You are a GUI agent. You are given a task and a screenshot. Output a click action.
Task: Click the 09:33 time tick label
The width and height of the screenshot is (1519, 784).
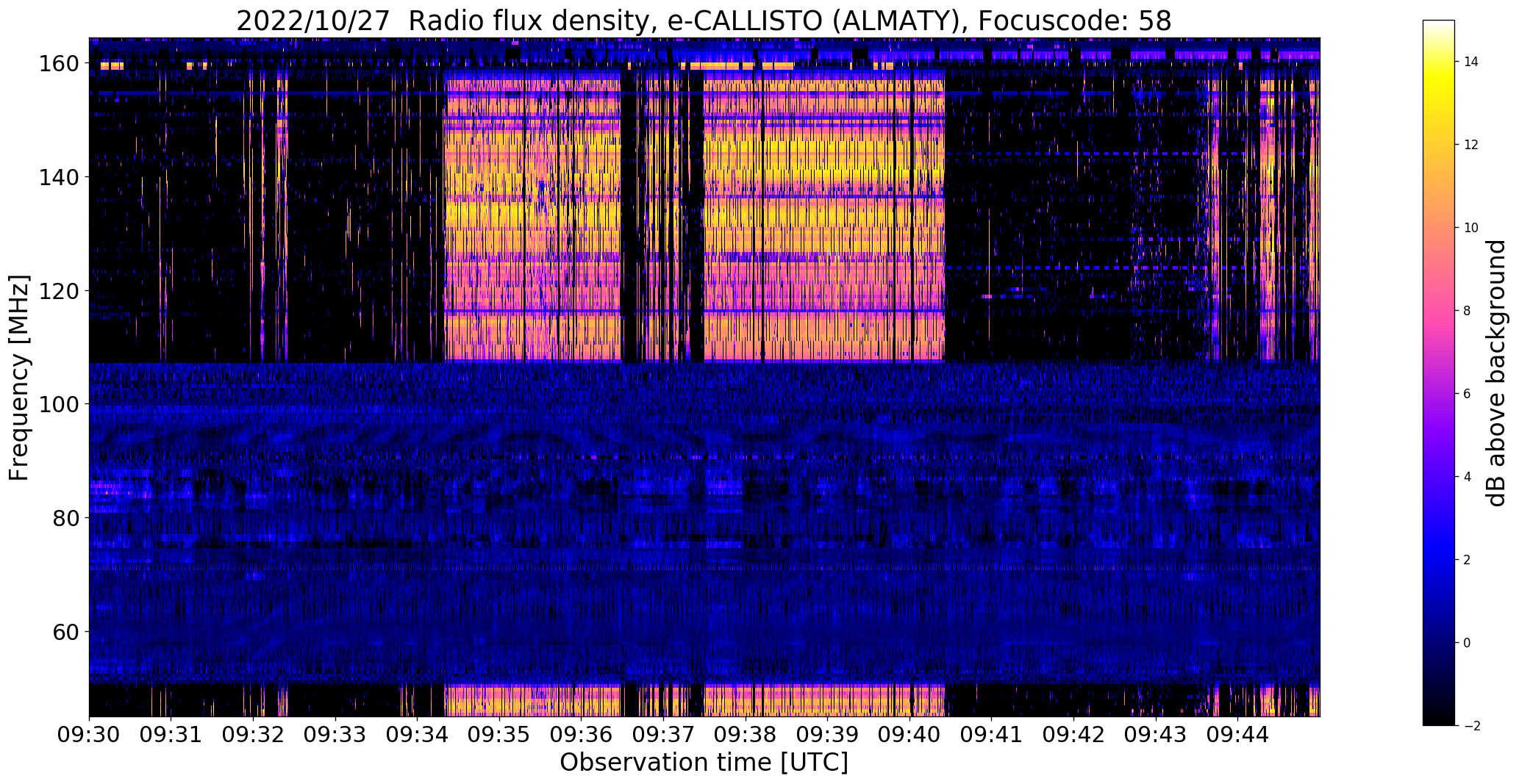pos(335,734)
